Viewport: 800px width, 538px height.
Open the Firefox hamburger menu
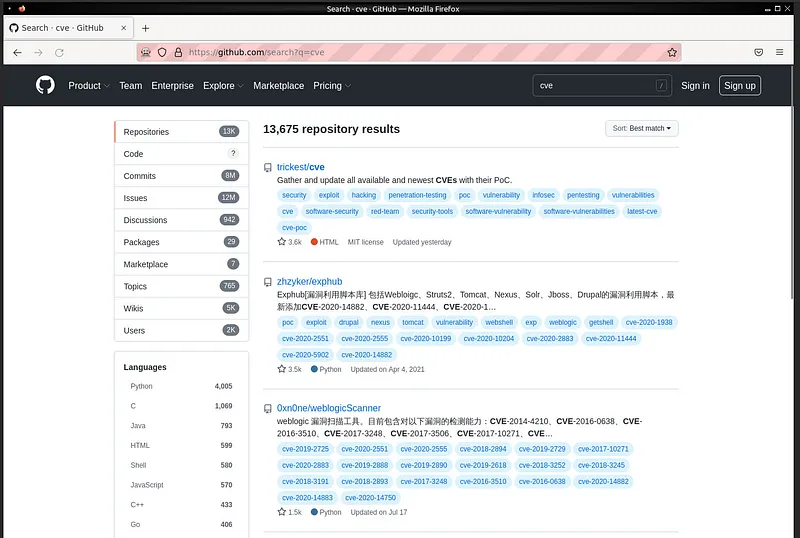[779, 52]
